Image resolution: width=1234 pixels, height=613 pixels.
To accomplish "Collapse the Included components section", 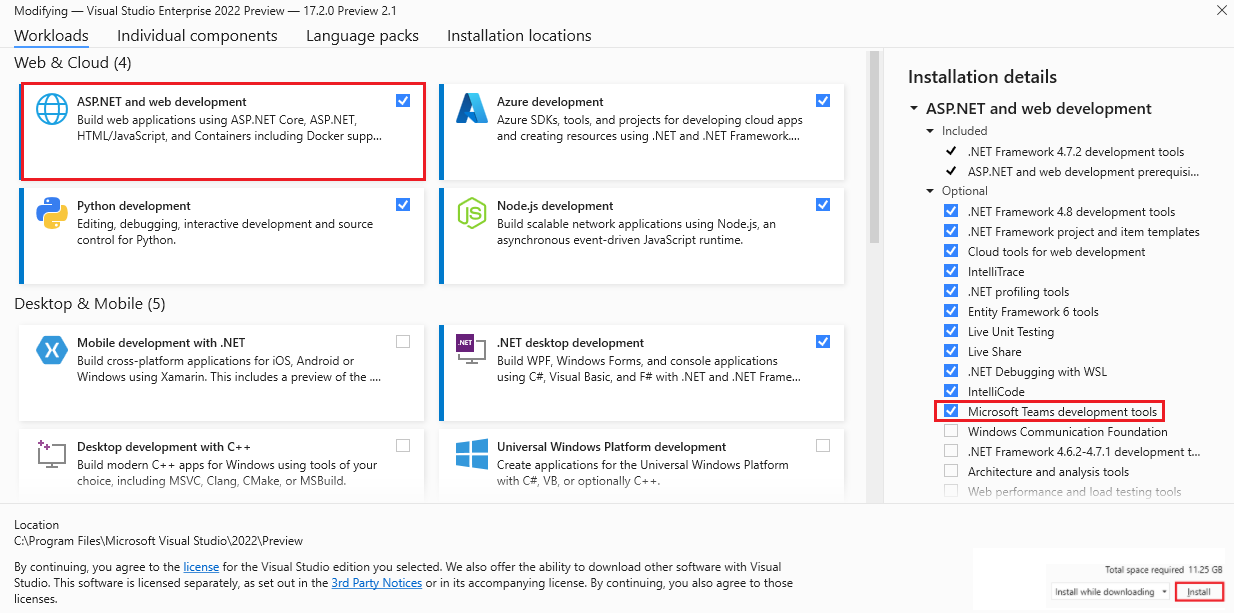I will coord(930,131).
